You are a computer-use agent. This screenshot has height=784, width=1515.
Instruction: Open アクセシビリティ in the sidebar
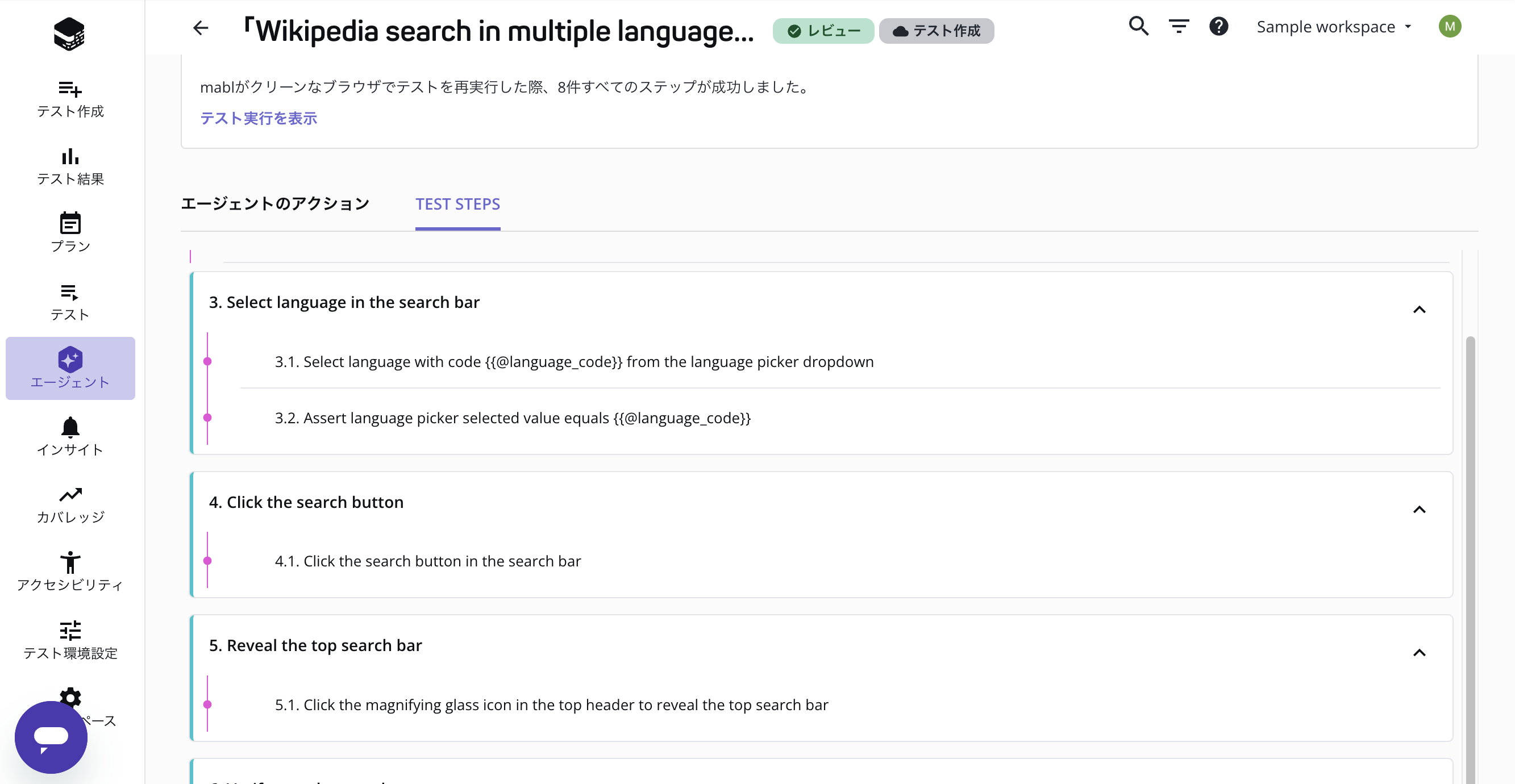[x=70, y=572]
